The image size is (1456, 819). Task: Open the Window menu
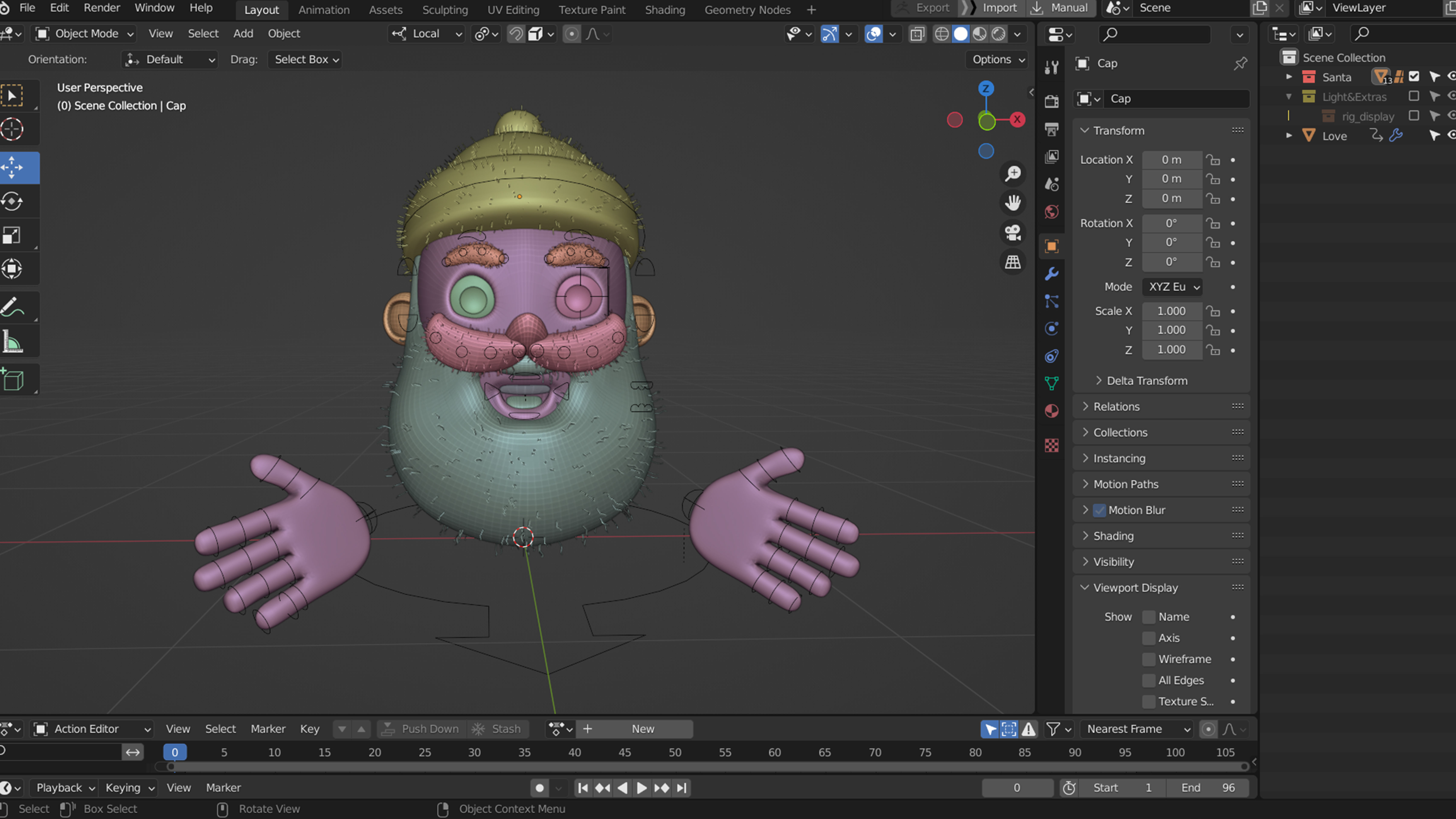click(154, 8)
